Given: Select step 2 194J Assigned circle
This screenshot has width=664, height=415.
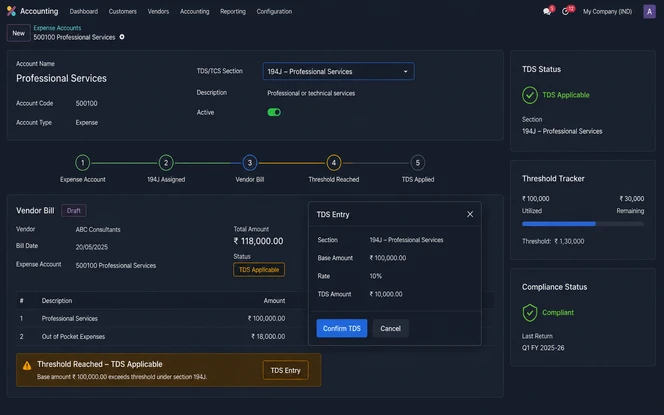Looking at the screenshot, I should 166,163.
